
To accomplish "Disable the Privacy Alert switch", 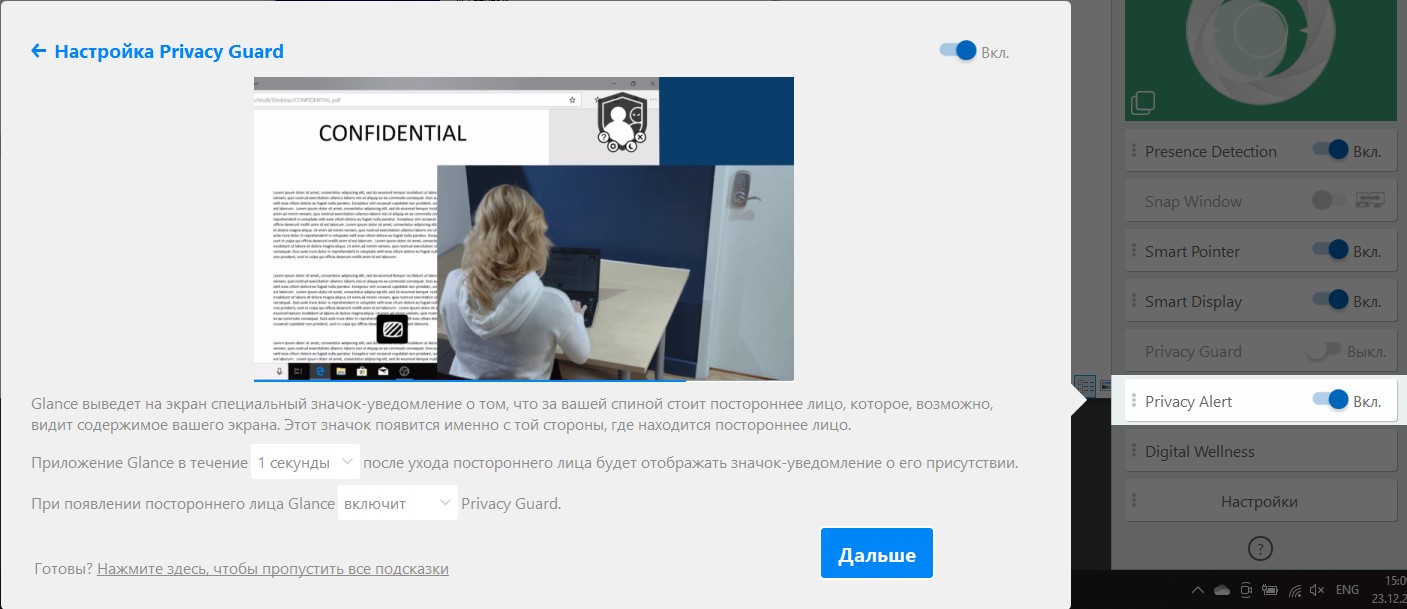I will click(x=1331, y=401).
